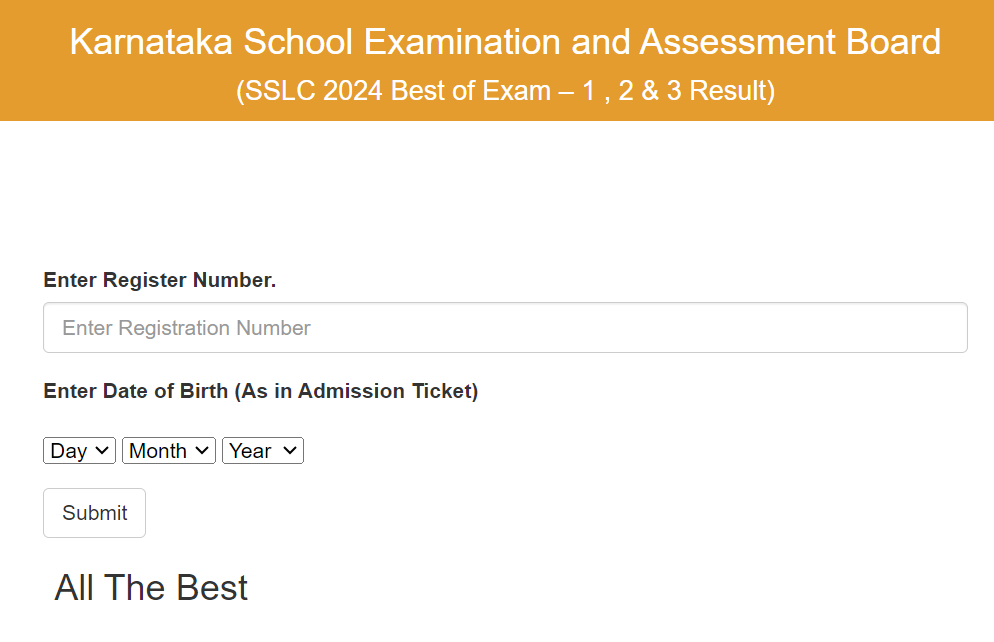Click '(As in Admission Ticket)' text
The width and height of the screenshot is (994, 642).
click(357, 391)
